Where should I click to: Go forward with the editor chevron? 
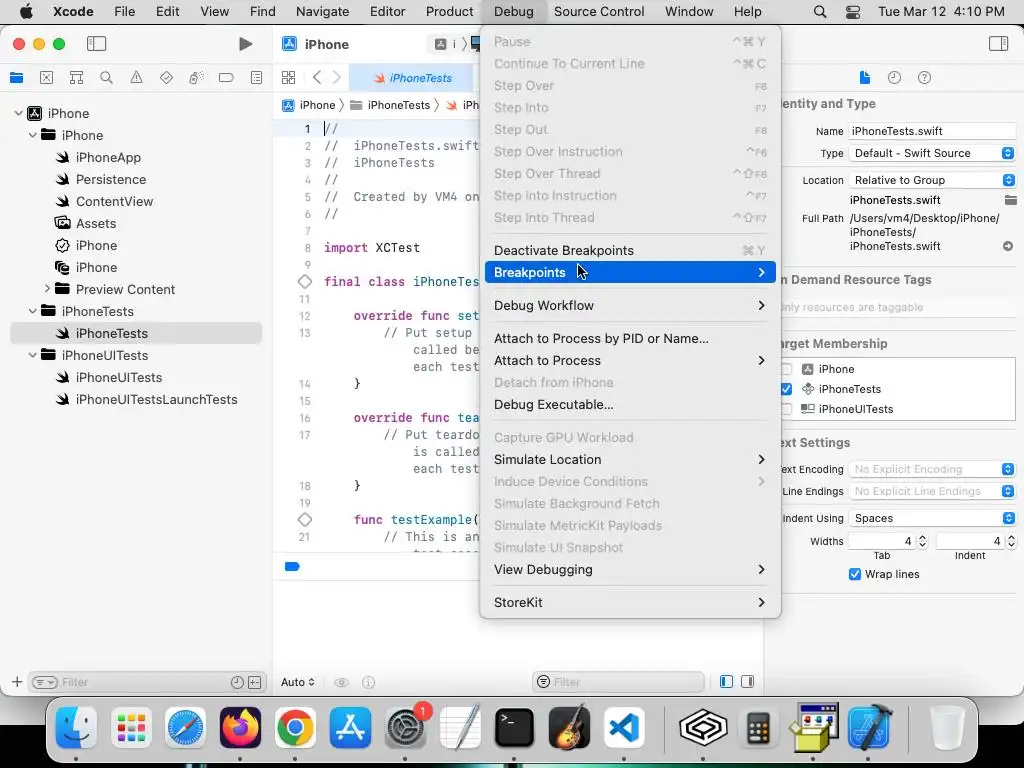click(x=337, y=78)
